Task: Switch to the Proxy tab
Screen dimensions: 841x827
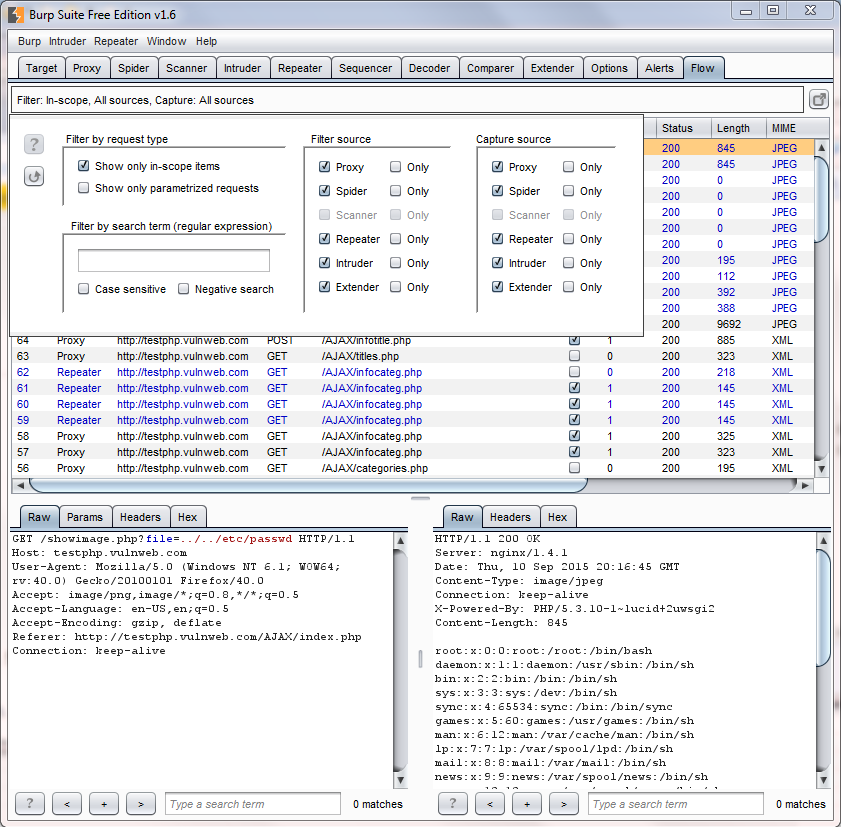Action: [87, 68]
